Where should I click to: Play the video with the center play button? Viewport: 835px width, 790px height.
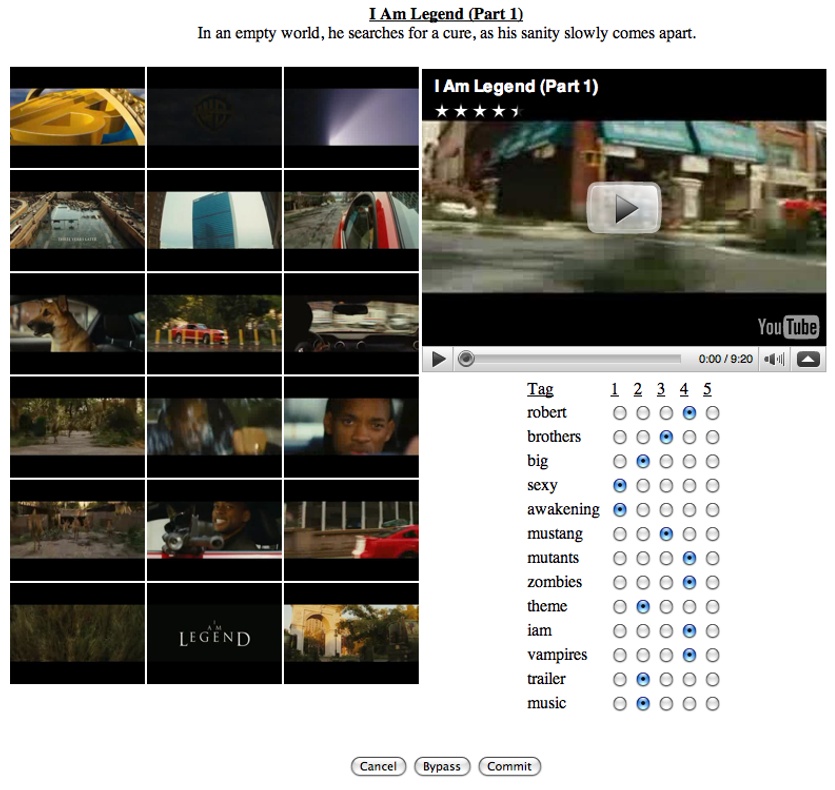click(624, 208)
